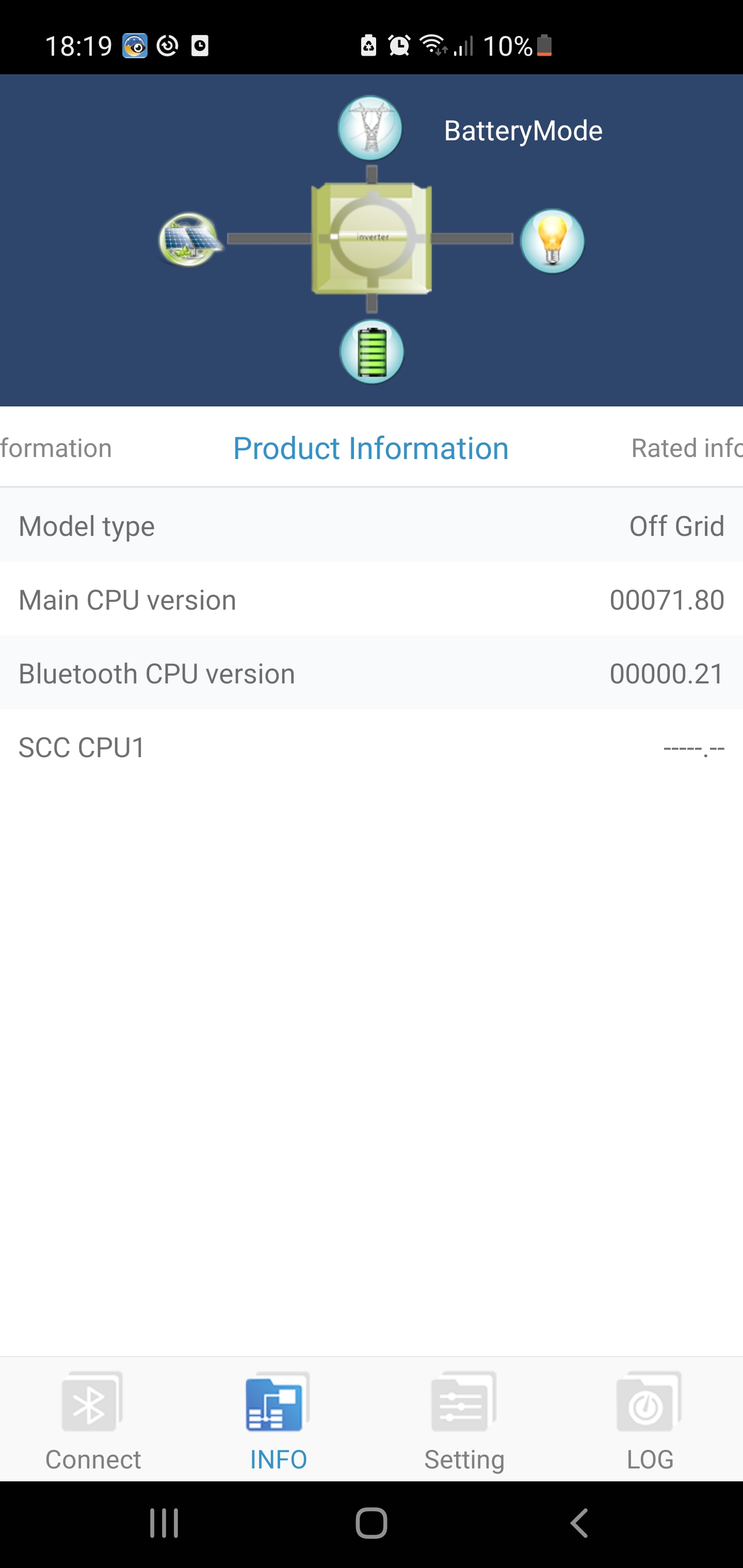This screenshot has height=1568, width=743.
Task: Switch to the Rated info tab
Action: tap(686, 449)
